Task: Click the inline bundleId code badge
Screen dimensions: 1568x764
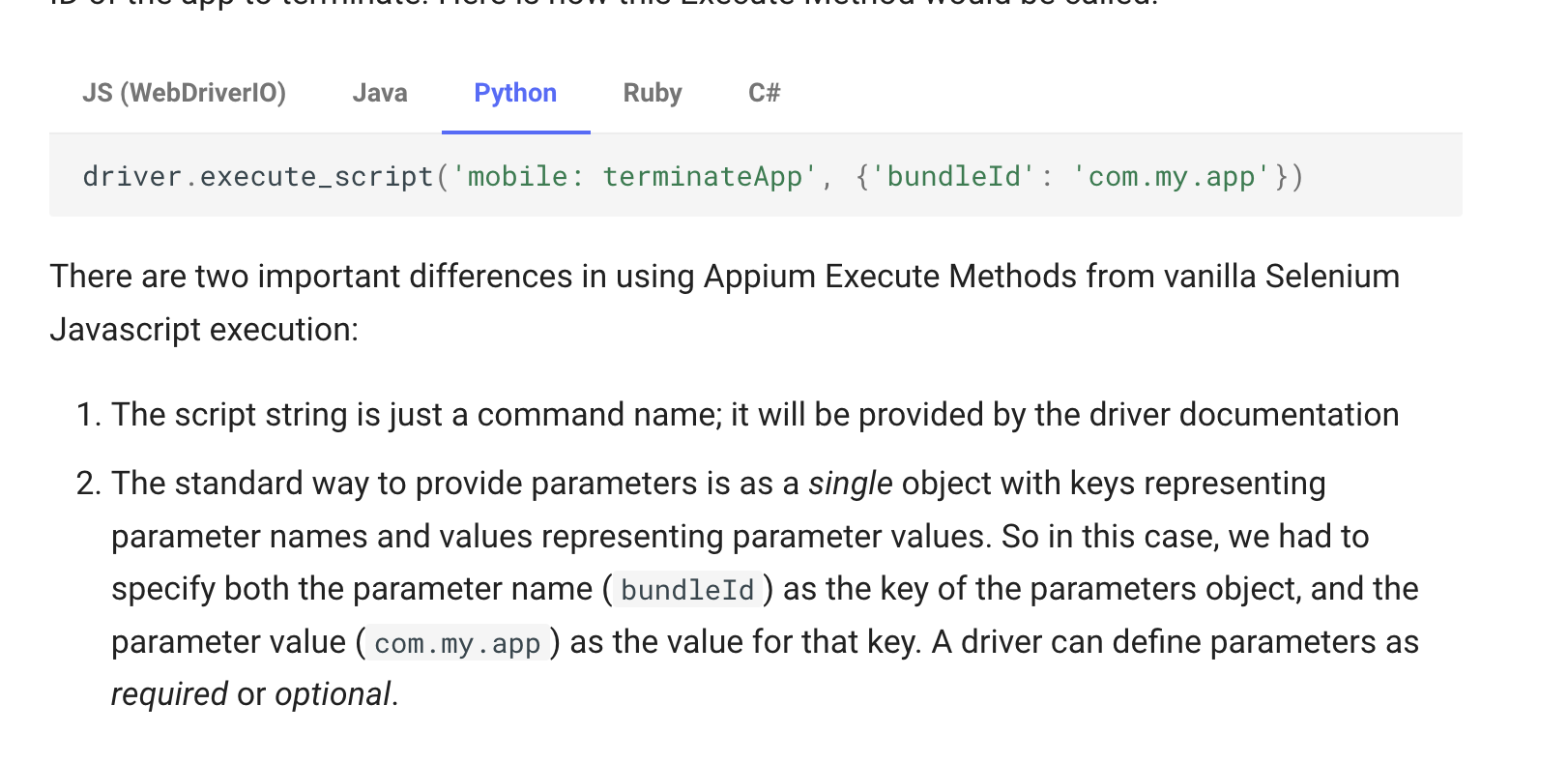Action: pyautogui.click(x=686, y=590)
